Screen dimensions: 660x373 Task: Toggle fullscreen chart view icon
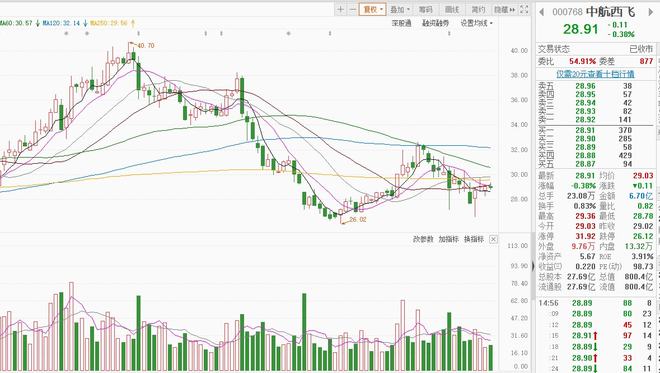tap(524, 9)
